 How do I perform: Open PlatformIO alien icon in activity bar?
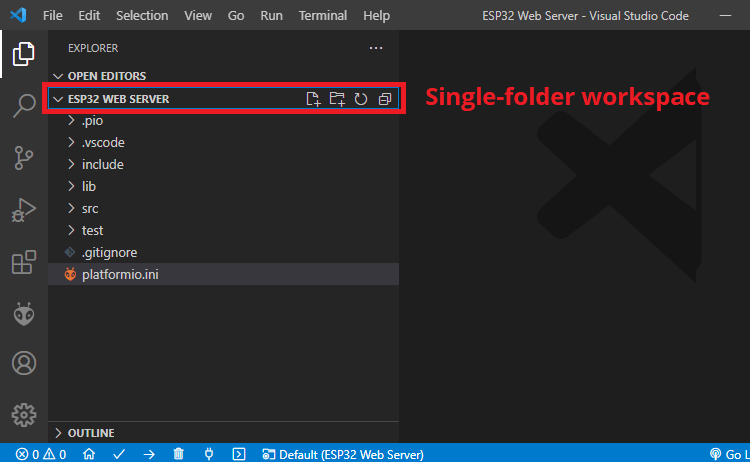(24, 314)
